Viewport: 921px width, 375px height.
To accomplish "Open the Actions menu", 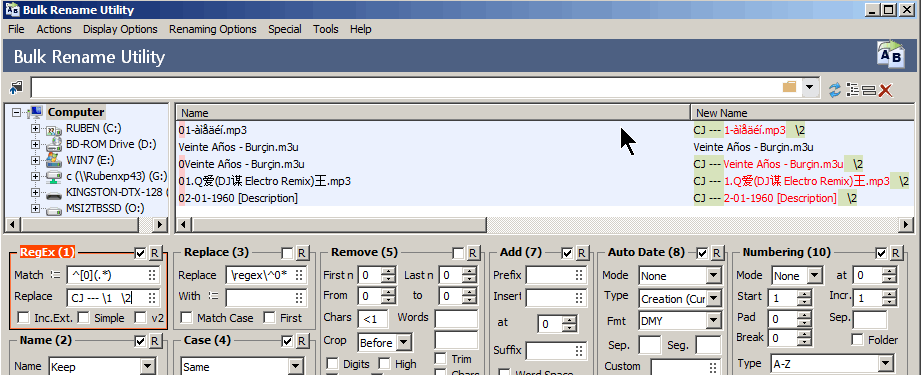I will pyautogui.click(x=54, y=29).
